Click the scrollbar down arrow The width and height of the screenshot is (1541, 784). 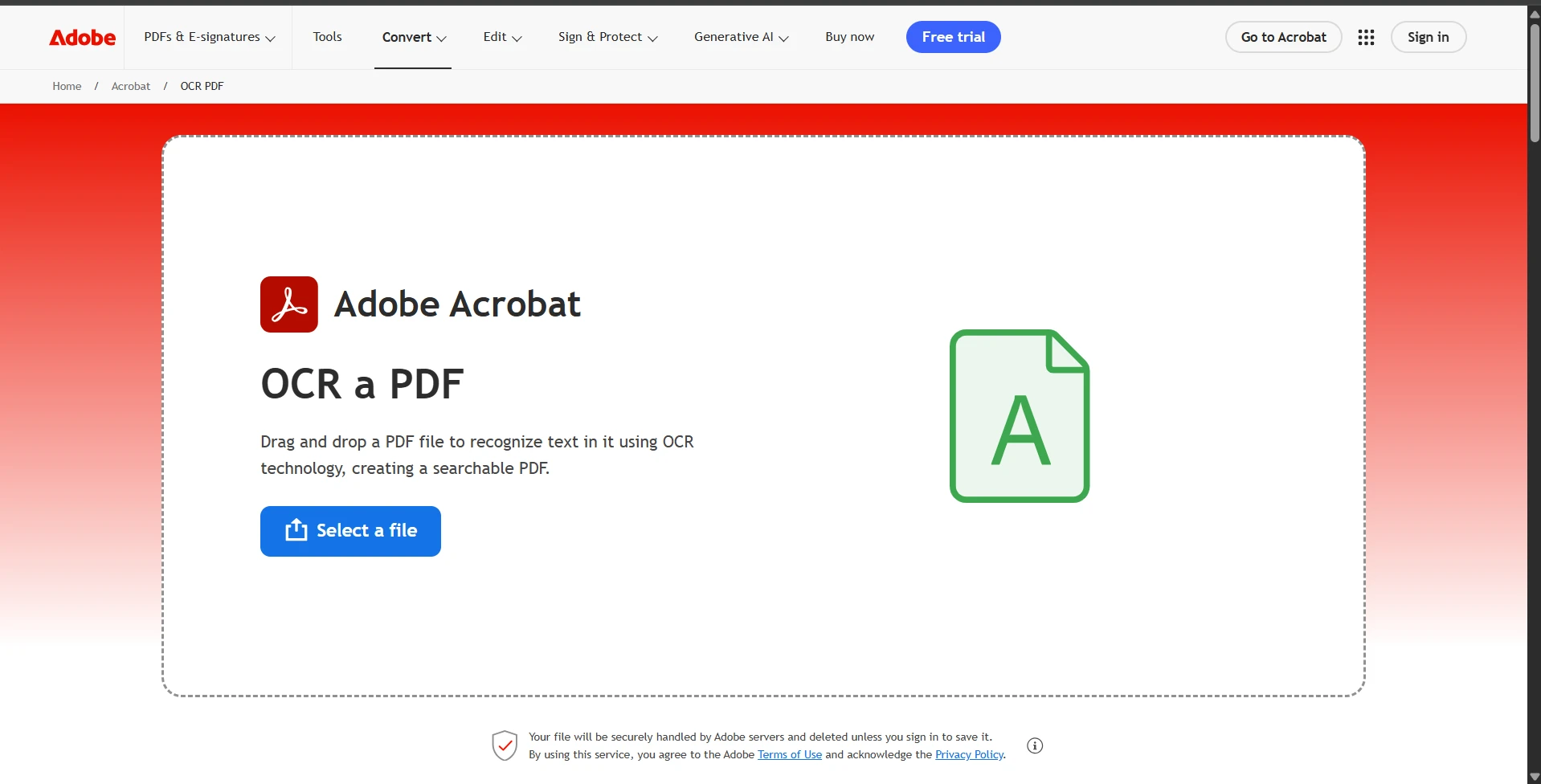coord(1535,777)
